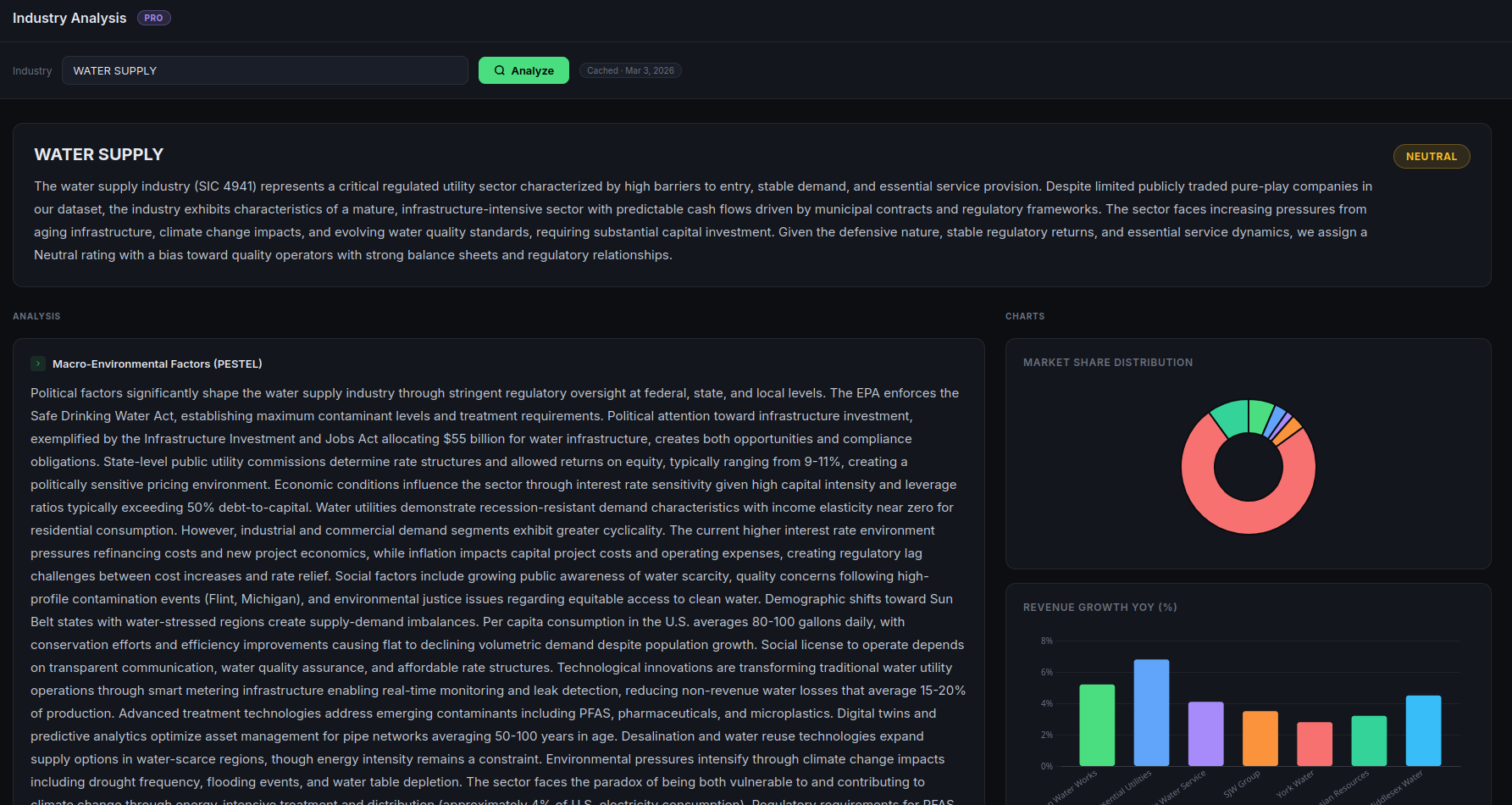Click the PRO badge beside Industry Analysis
The width and height of the screenshot is (1512, 805).
(x=153, y=18)
